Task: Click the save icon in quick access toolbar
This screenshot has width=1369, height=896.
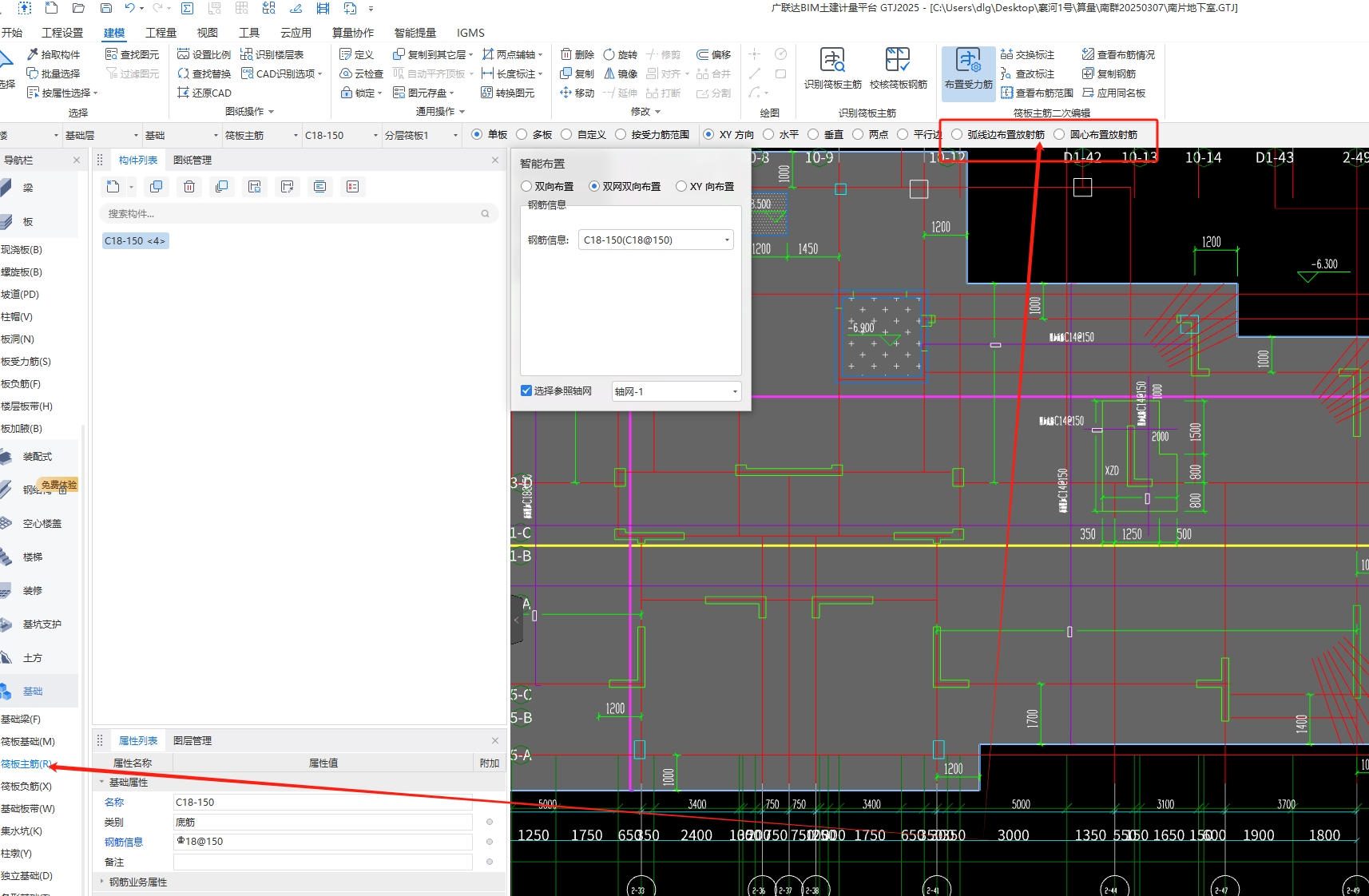Action: click(106, 8)
